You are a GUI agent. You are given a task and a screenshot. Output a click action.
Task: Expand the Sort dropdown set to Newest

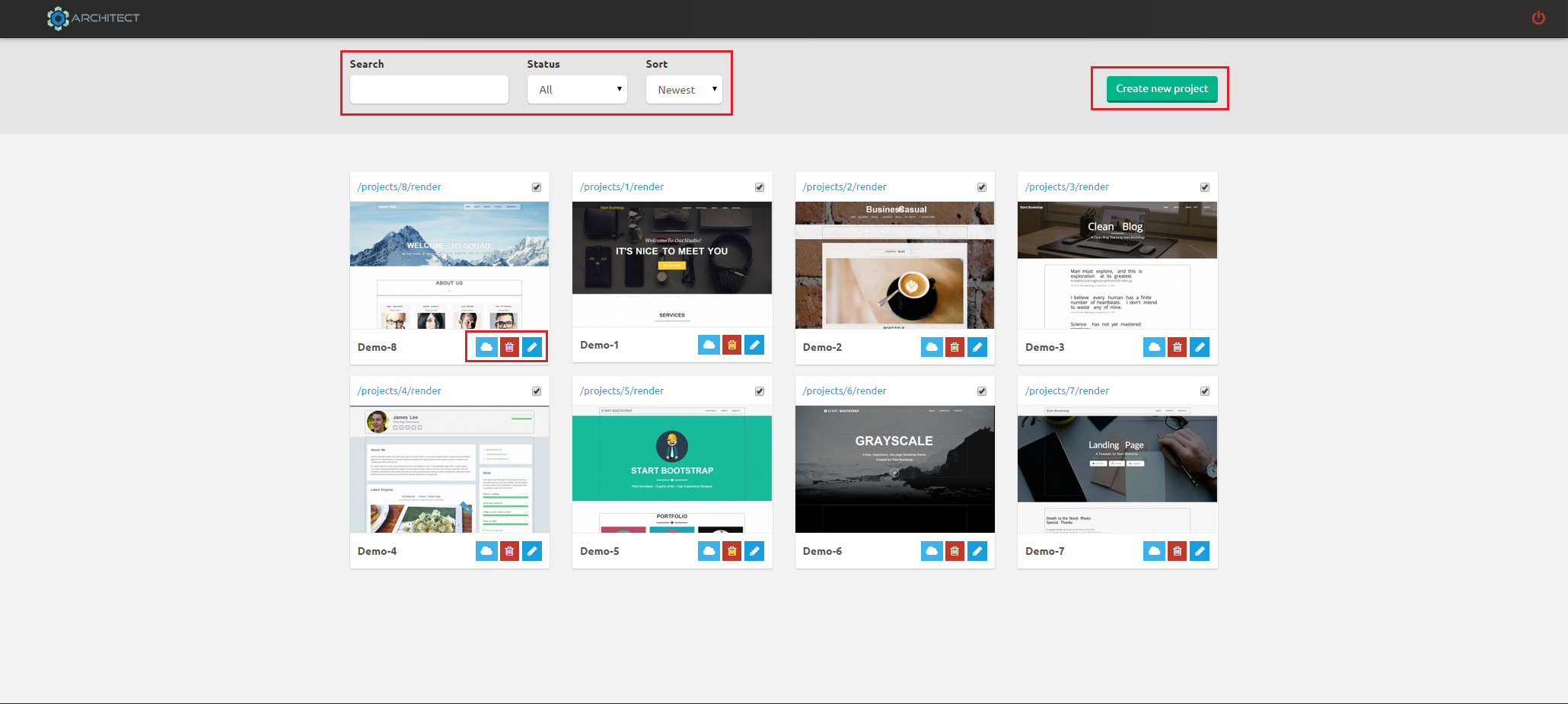[x=684, y=90]
